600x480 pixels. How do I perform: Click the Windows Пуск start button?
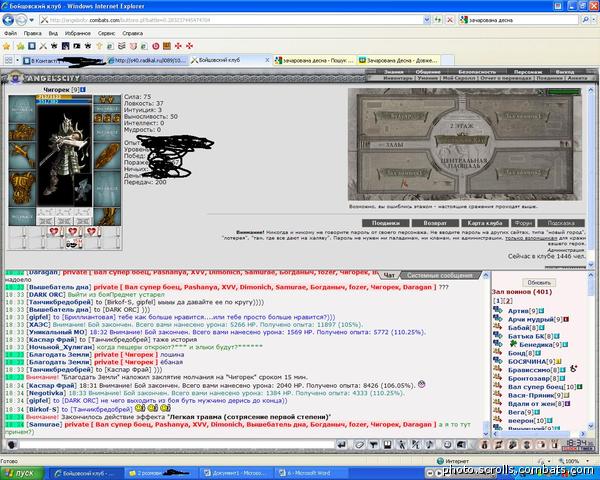[x=21, y=473]
